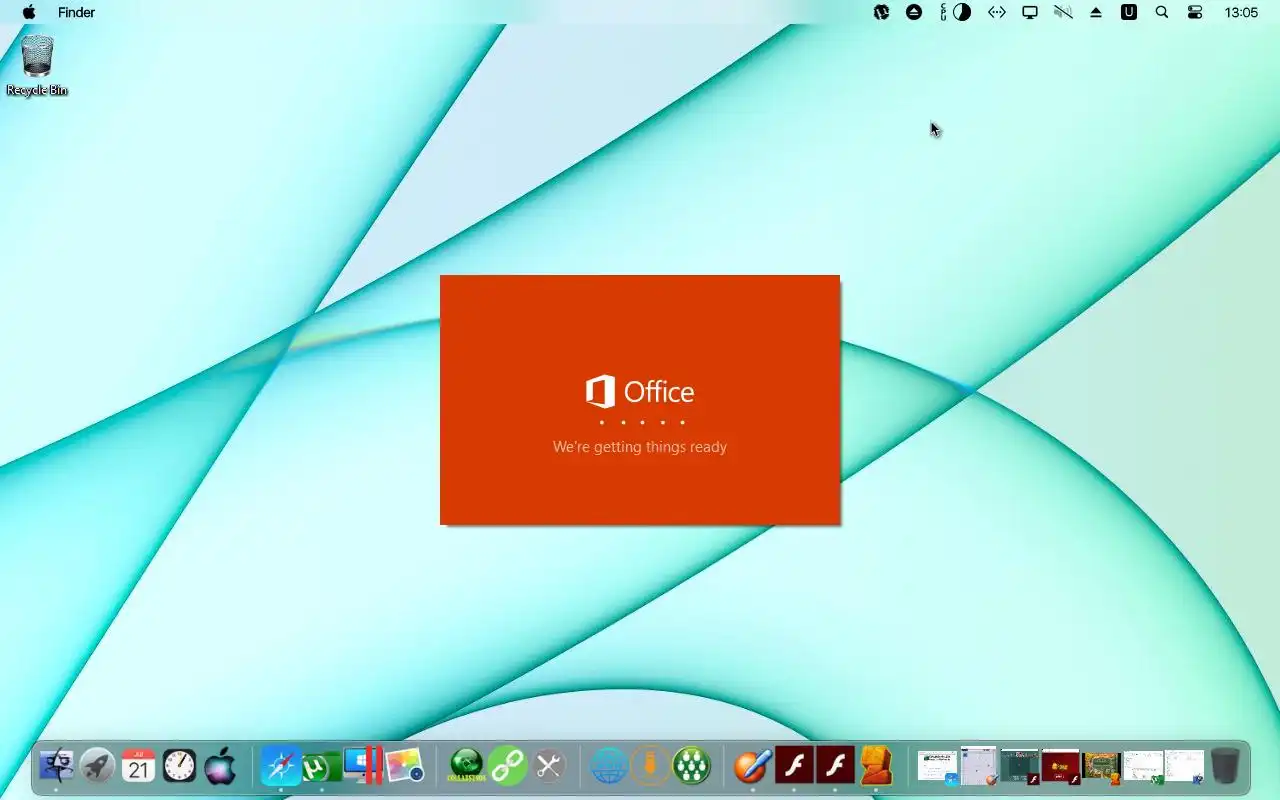Open the green uTorrent dock icon

321,766
